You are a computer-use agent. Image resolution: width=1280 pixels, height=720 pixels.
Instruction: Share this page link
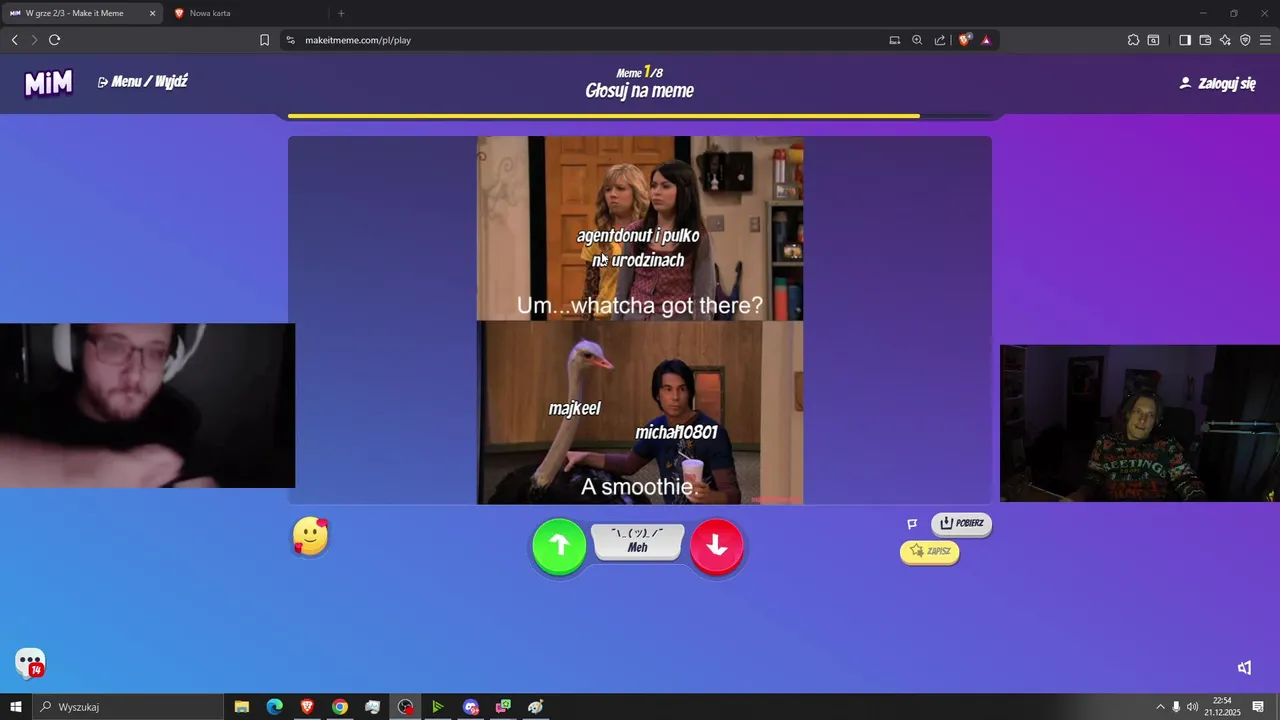click(940, 40)
